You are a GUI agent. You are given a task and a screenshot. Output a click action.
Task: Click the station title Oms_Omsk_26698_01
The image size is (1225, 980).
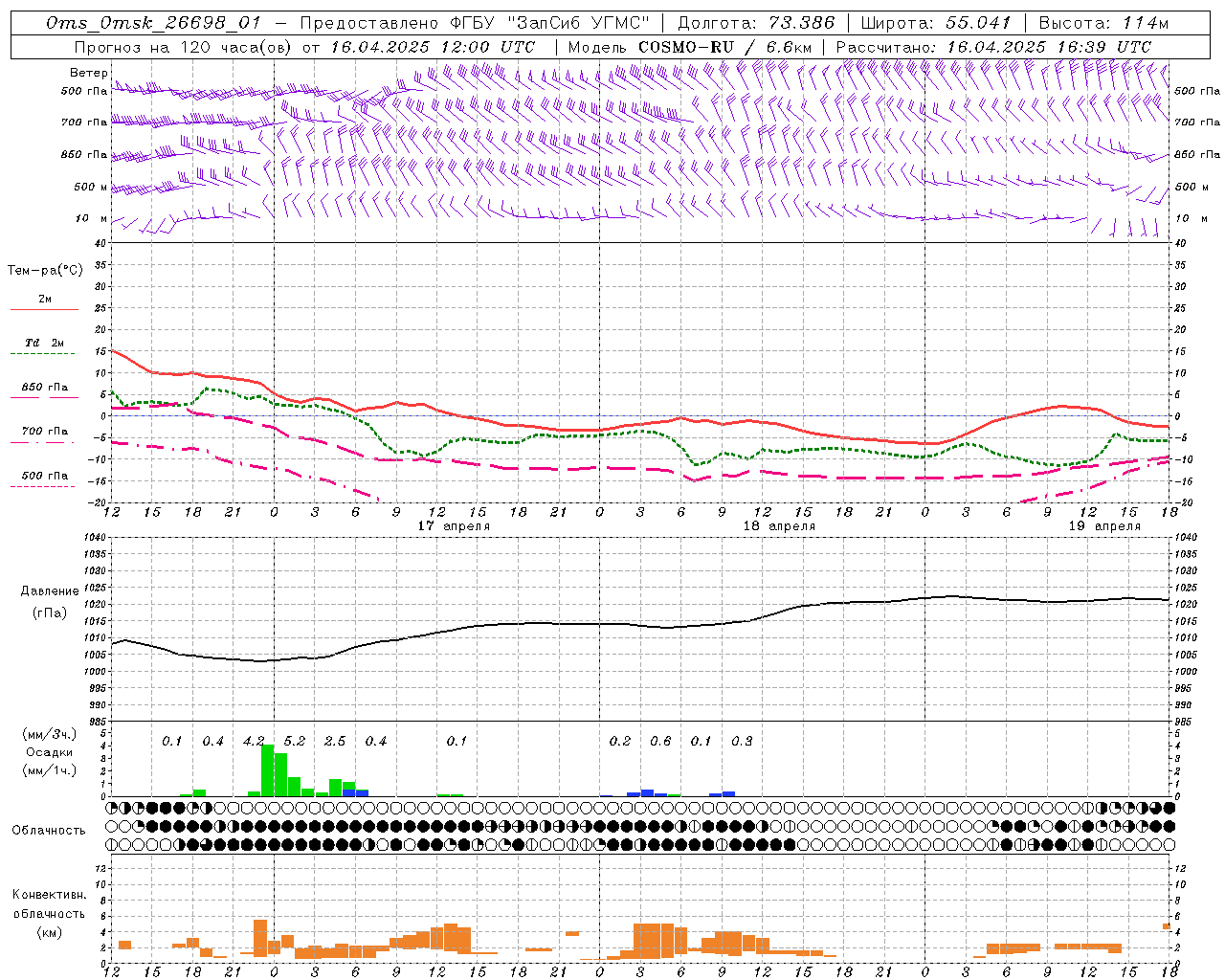click(153, 23)
